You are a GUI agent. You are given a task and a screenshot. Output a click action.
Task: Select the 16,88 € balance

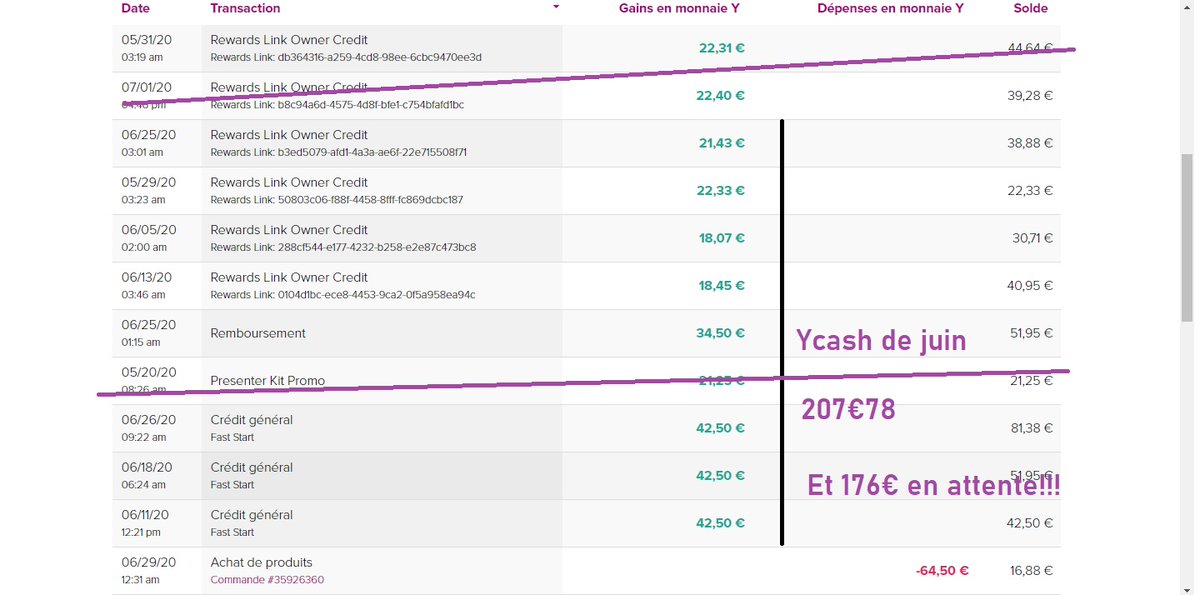pyautogui.click(x=1031, y=571)
